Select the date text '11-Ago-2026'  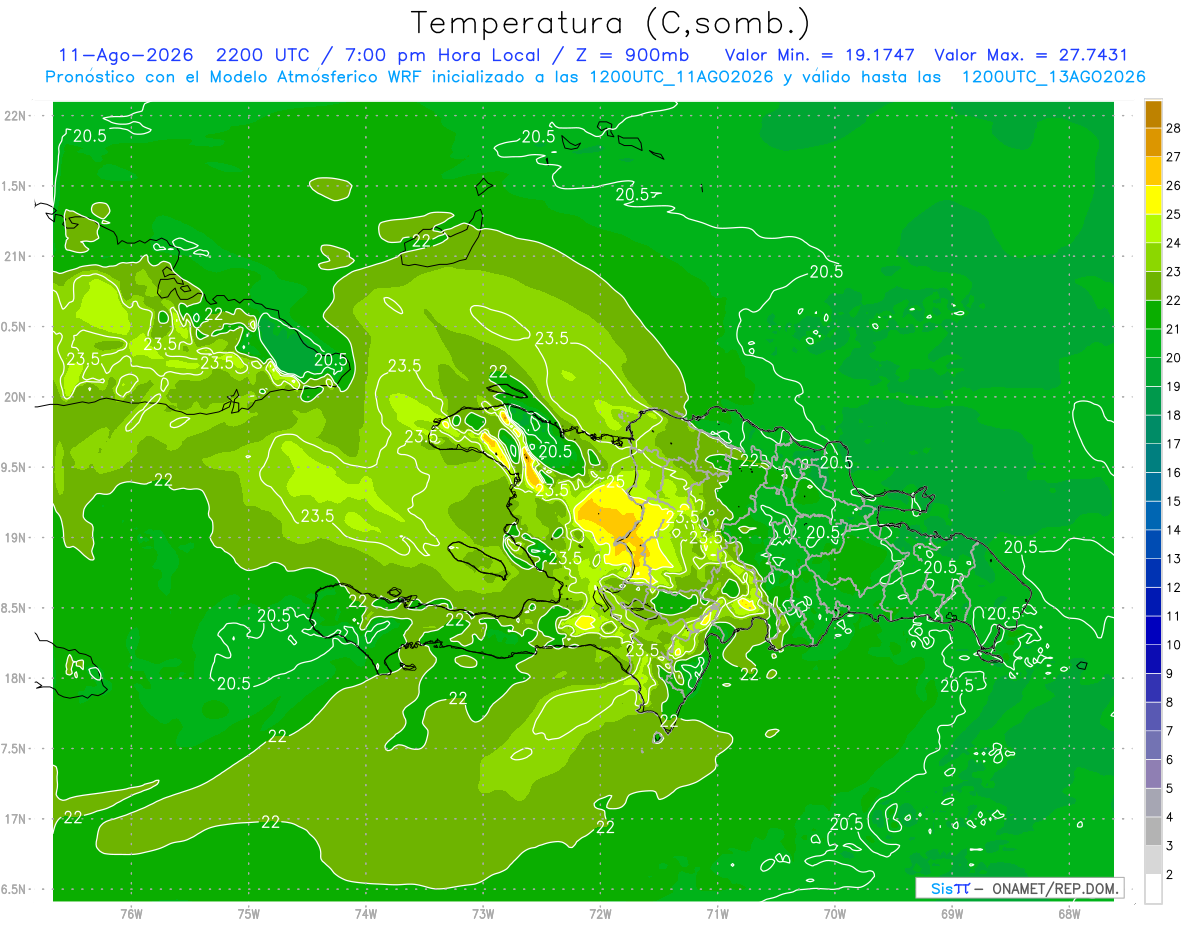coord(126,55)
